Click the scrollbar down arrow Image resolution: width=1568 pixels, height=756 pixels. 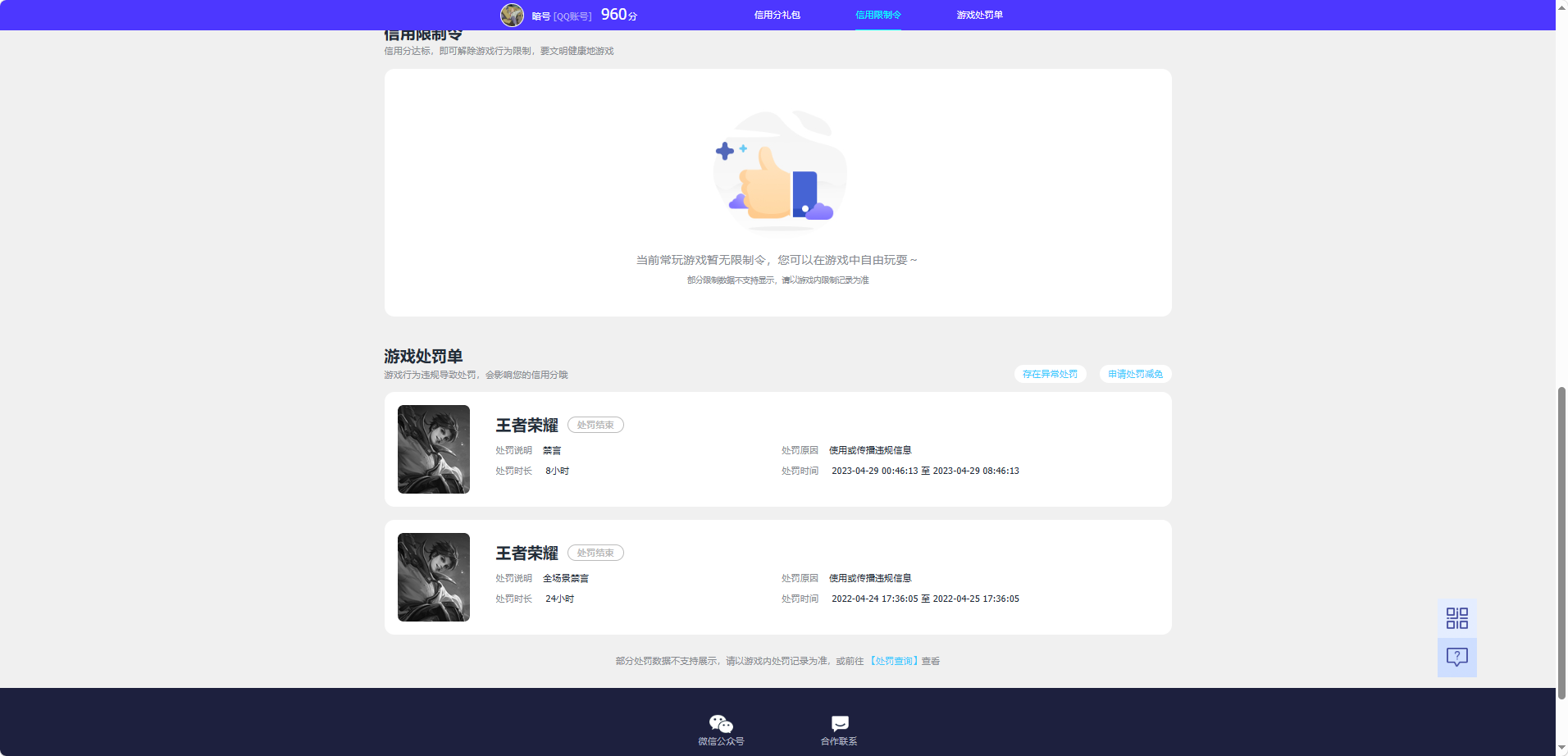pyautogui.click(x=1561, y=750)
